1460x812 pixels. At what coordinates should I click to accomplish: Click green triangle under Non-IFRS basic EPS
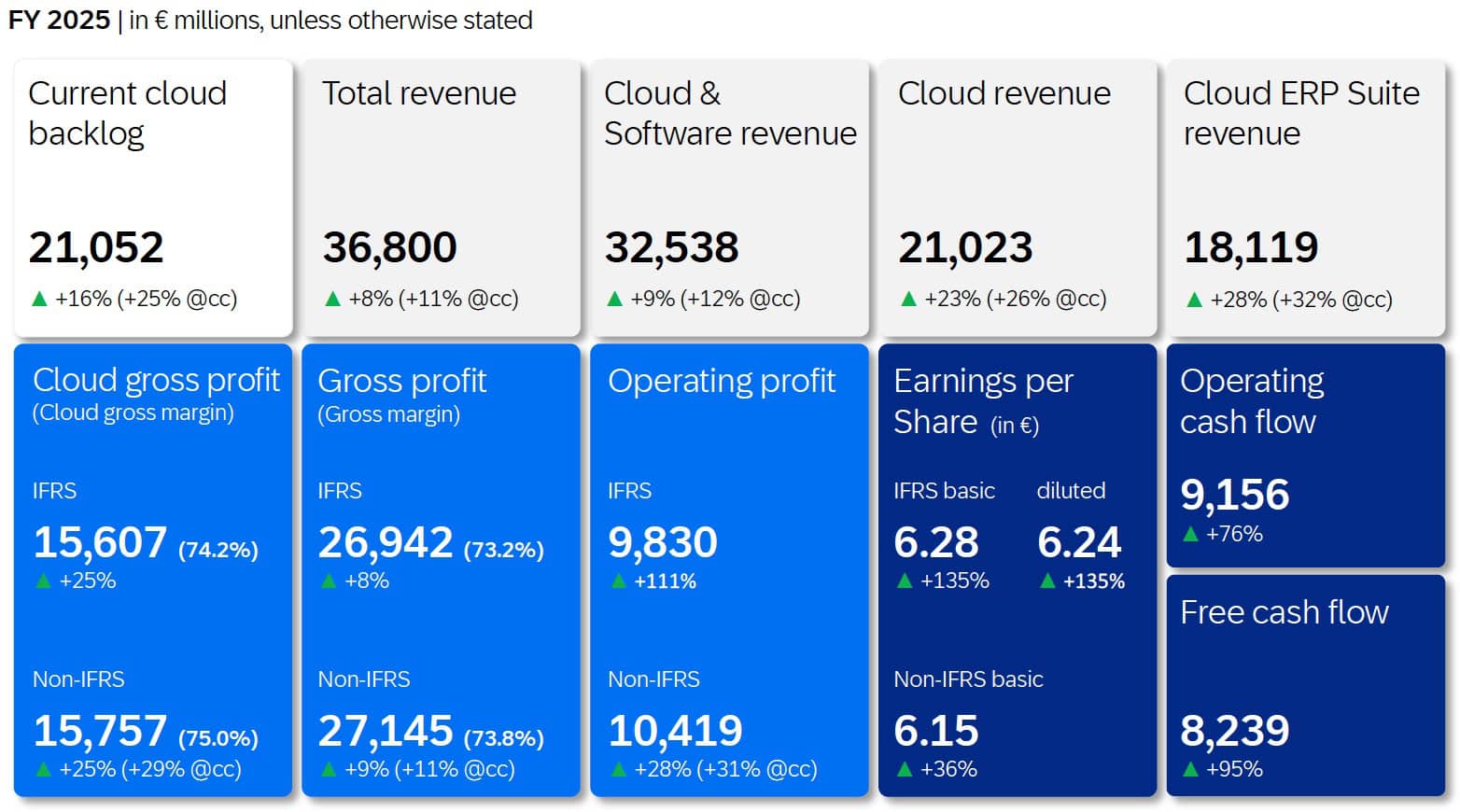tap(904, 770)
